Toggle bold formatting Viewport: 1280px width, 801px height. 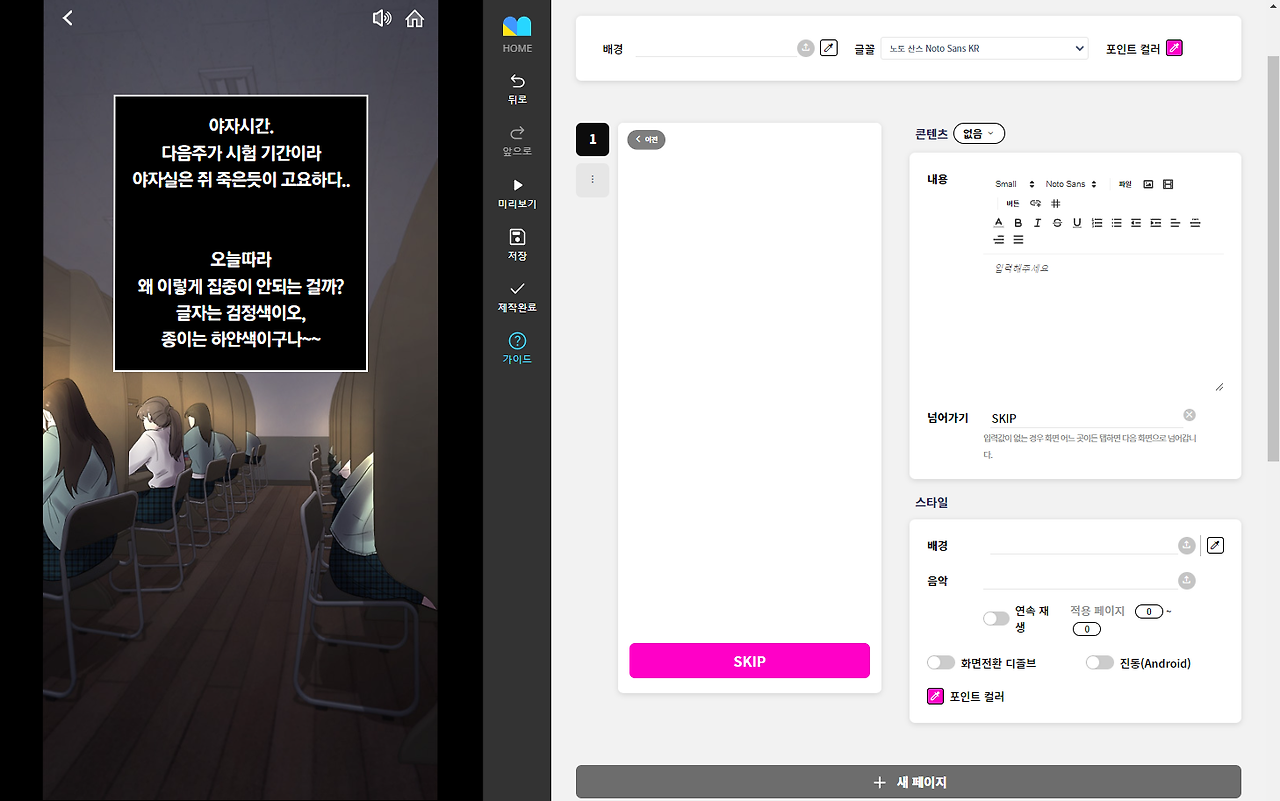(1018, 222)
